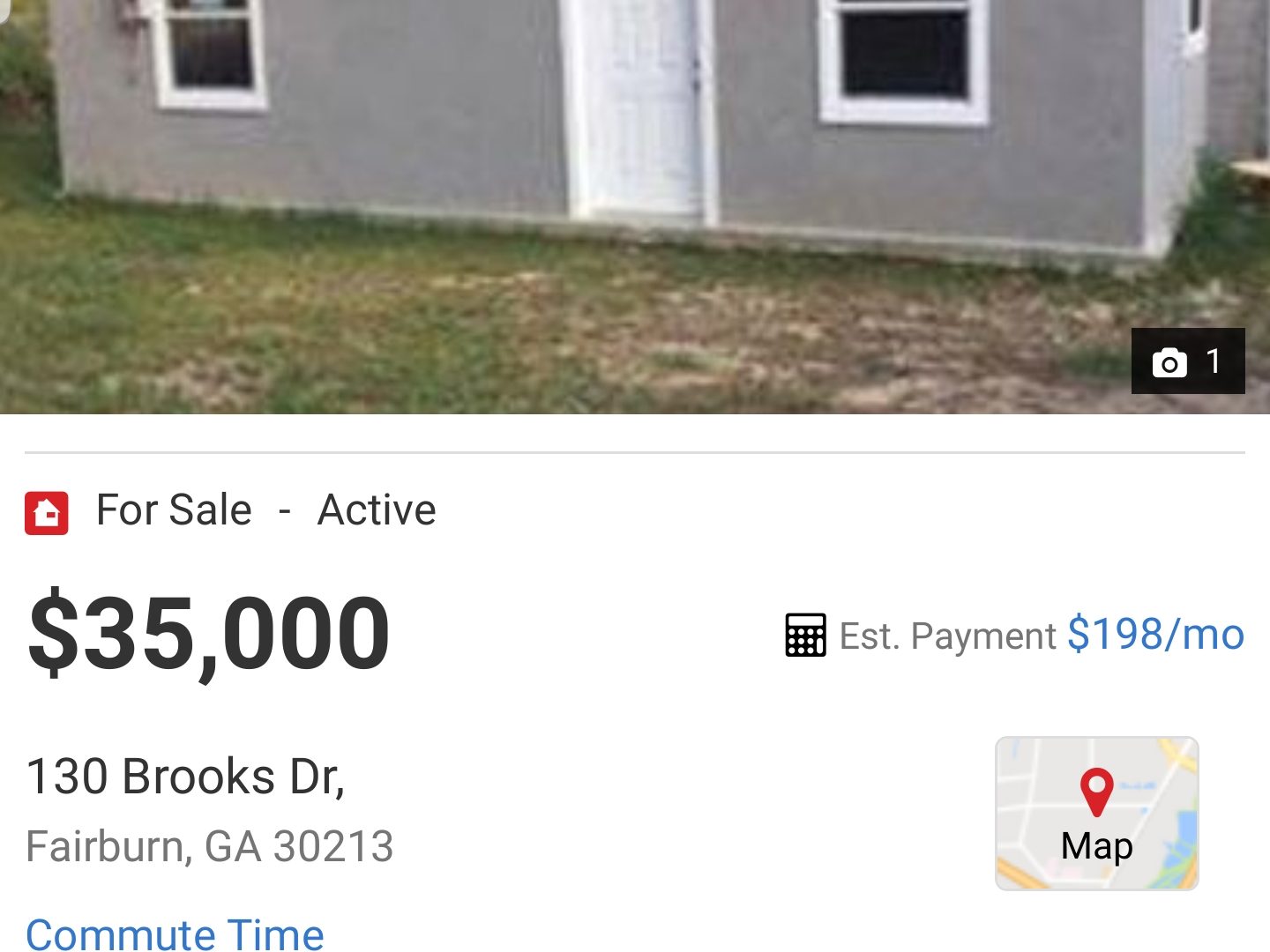The image size is (1270, 952).
Task: Click the red For Sale house icon
Action: [x=47, y=513]
